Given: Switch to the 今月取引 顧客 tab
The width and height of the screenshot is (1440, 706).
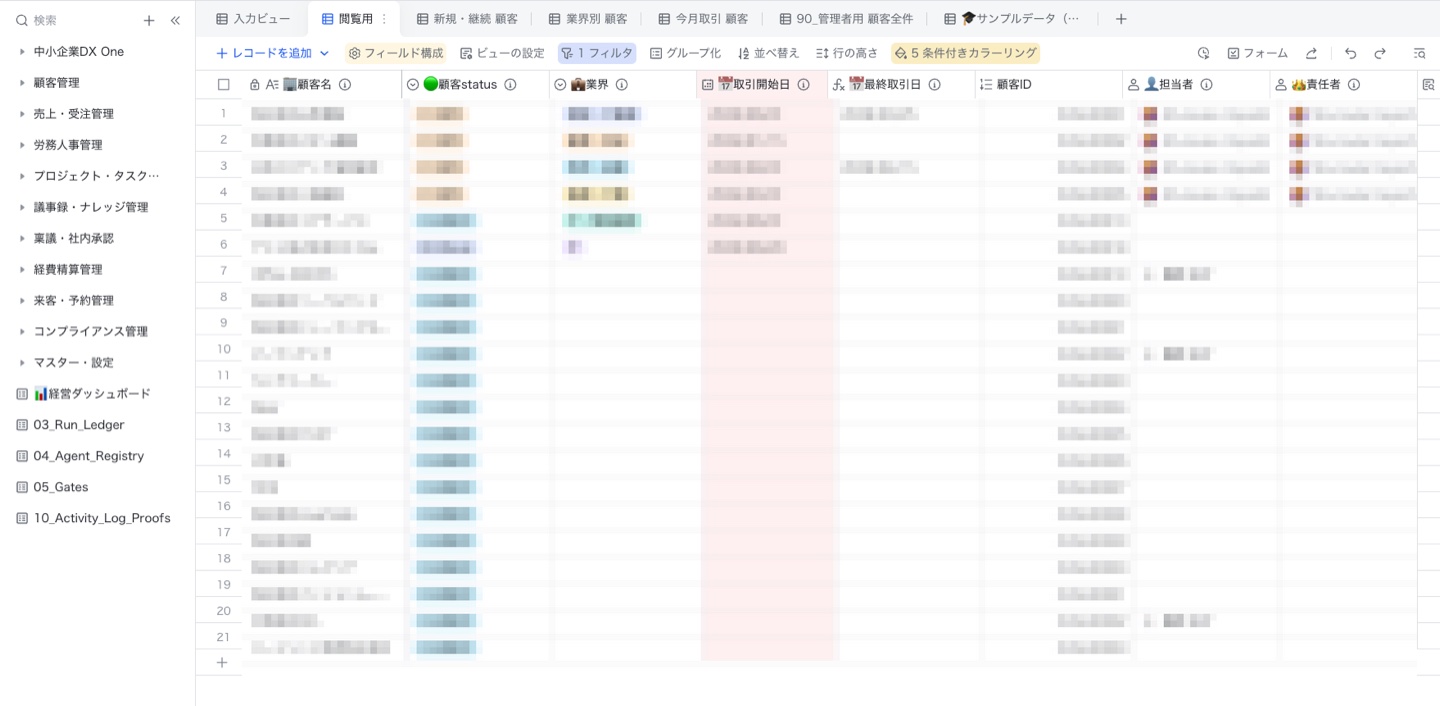Looking at the screenshot, I should point(703,19).
